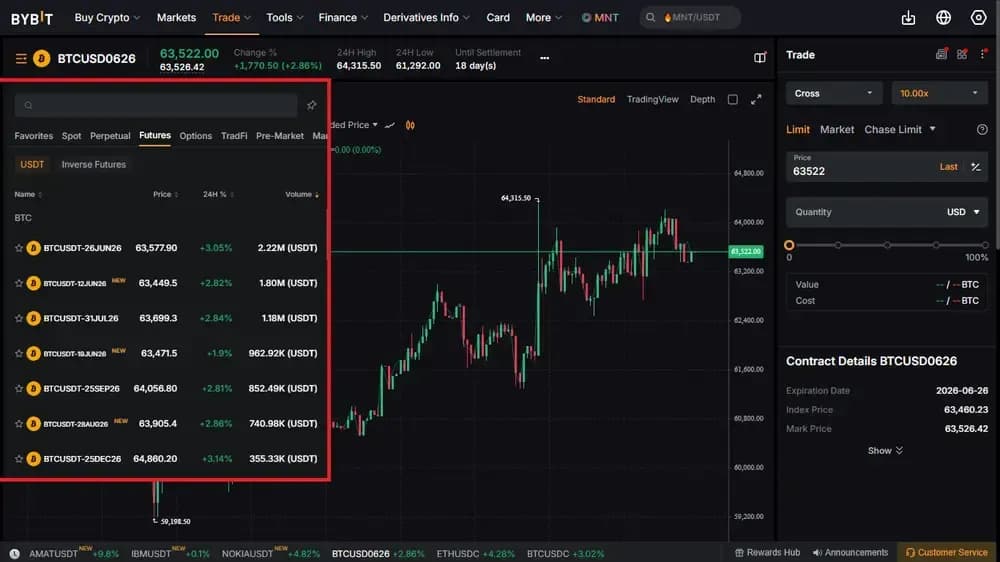1000x562 pixels.
Task: Open the Derivatives Info dropdown
Action: tap(426, 18)
